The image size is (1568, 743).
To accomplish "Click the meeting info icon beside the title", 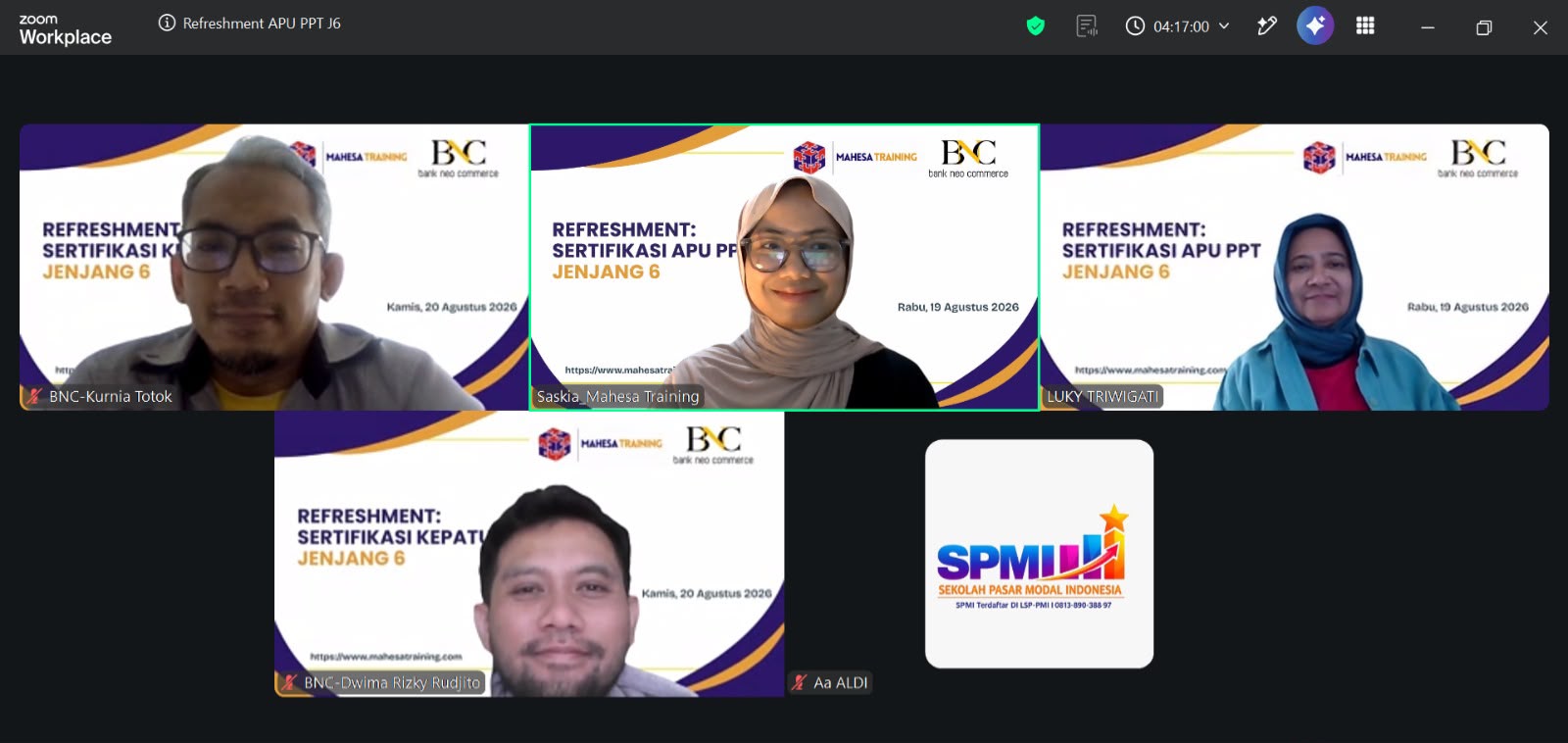I will click(167, 23).
